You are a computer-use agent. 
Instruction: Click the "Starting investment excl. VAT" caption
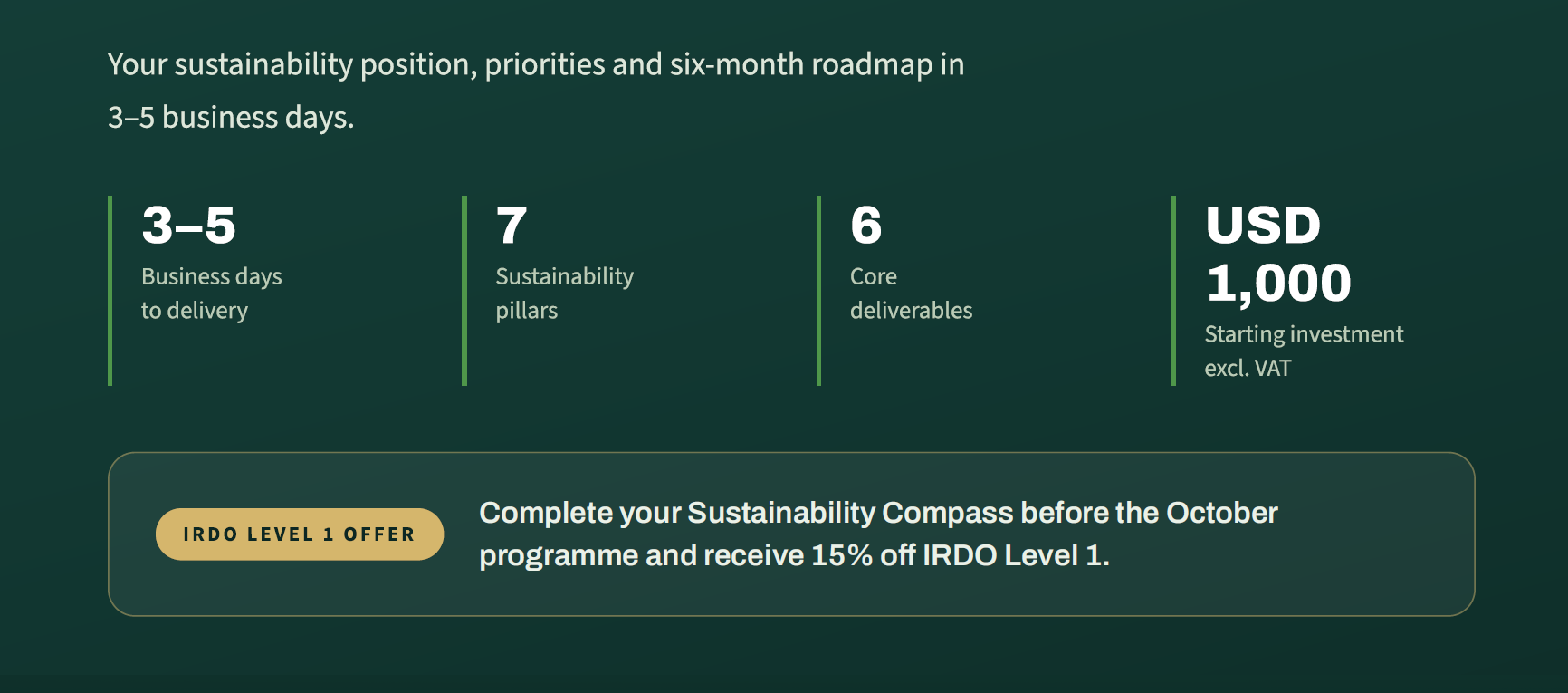click(1304, 351)
